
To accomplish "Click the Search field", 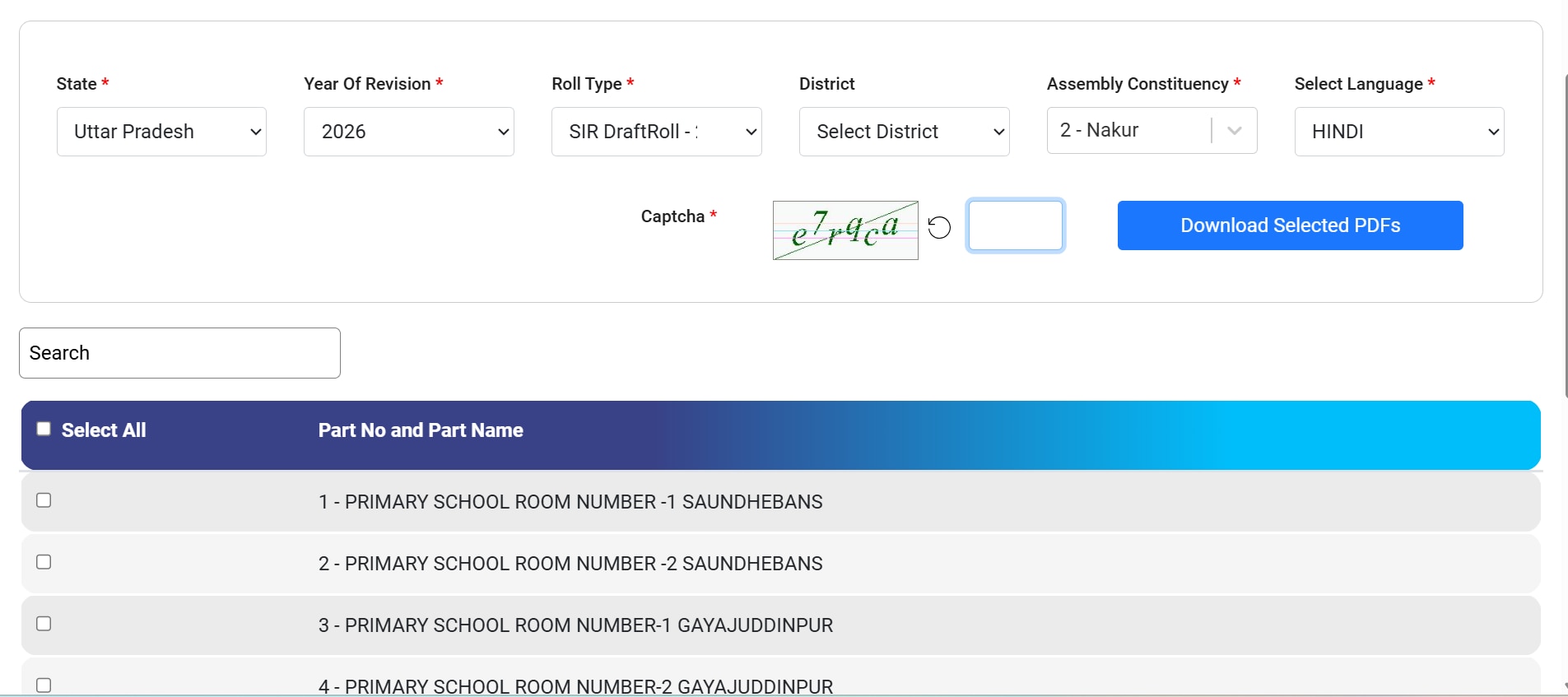I will point(179,353).
